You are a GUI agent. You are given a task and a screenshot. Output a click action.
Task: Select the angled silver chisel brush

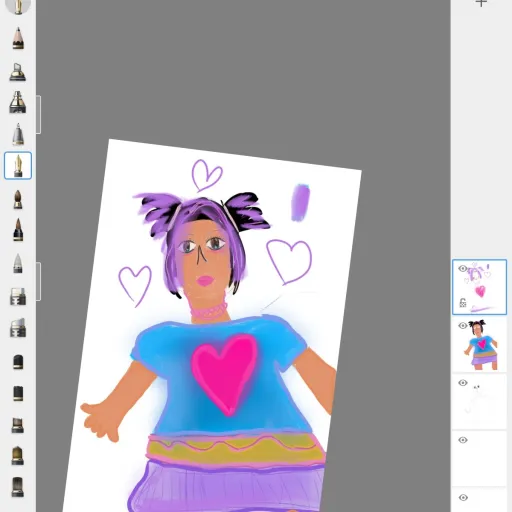point(18,327)
